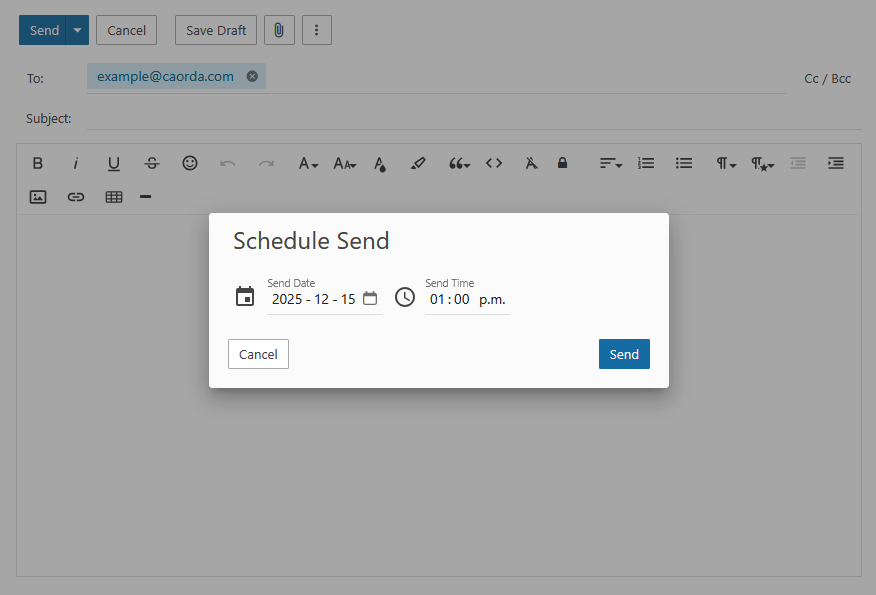Open the calendar picker in Send Date
The height and width of the screenshot is (595, 876).
370,298
